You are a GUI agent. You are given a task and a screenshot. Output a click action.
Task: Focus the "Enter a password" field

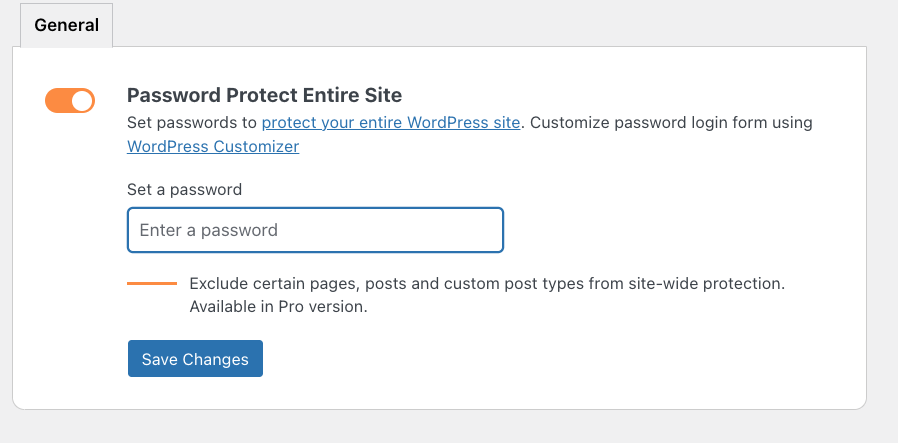coord(315,230)
